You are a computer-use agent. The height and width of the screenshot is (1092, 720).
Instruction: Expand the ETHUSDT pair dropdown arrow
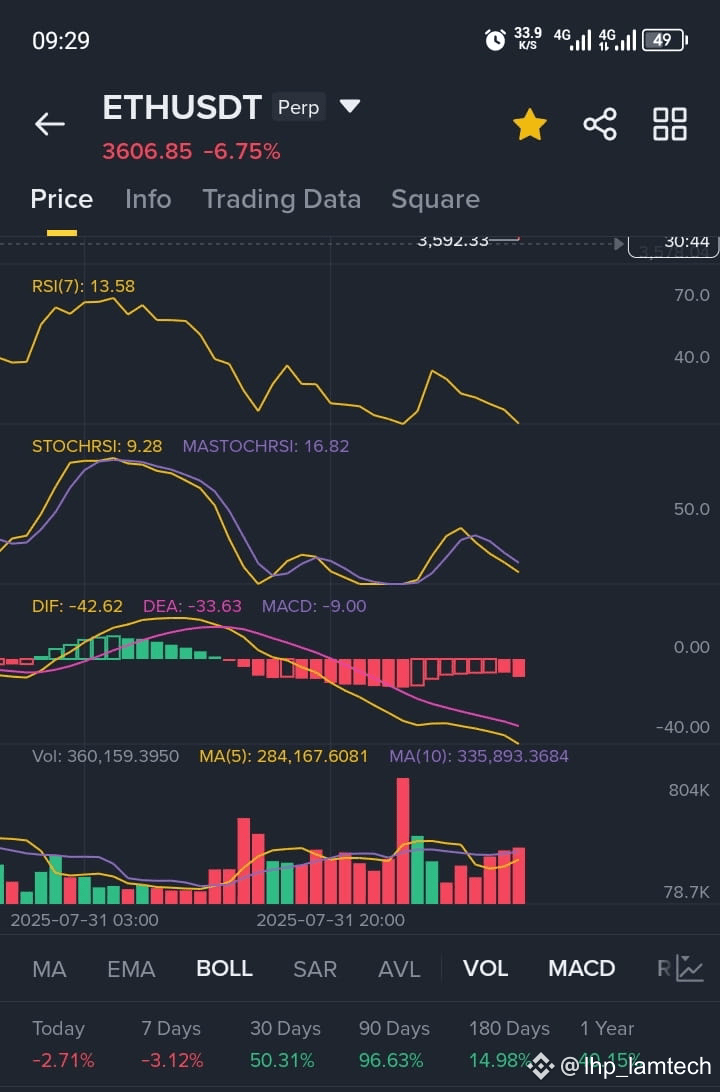click(350, 106)
